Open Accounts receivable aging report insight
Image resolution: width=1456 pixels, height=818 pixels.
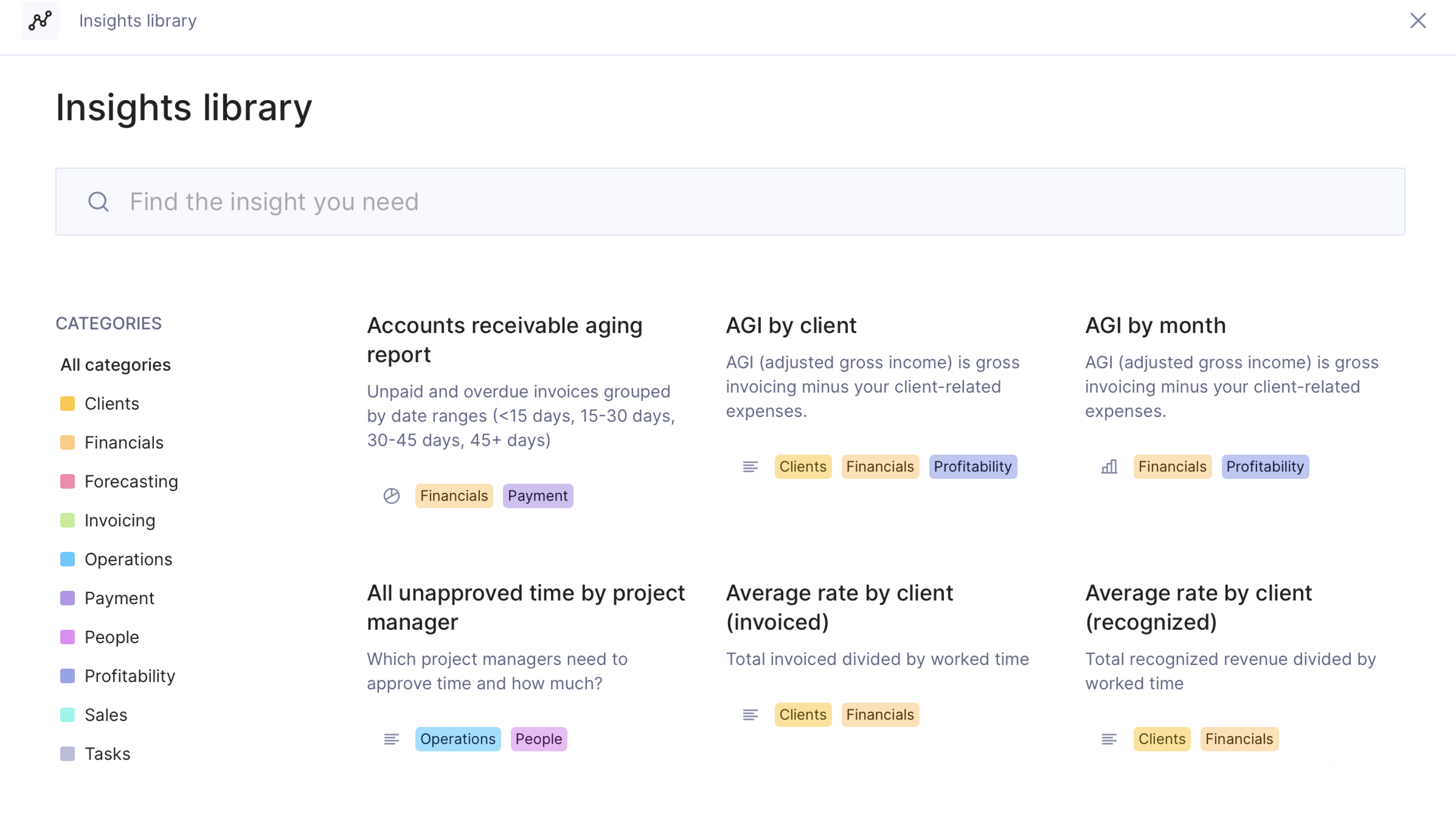tap(504, 340)
